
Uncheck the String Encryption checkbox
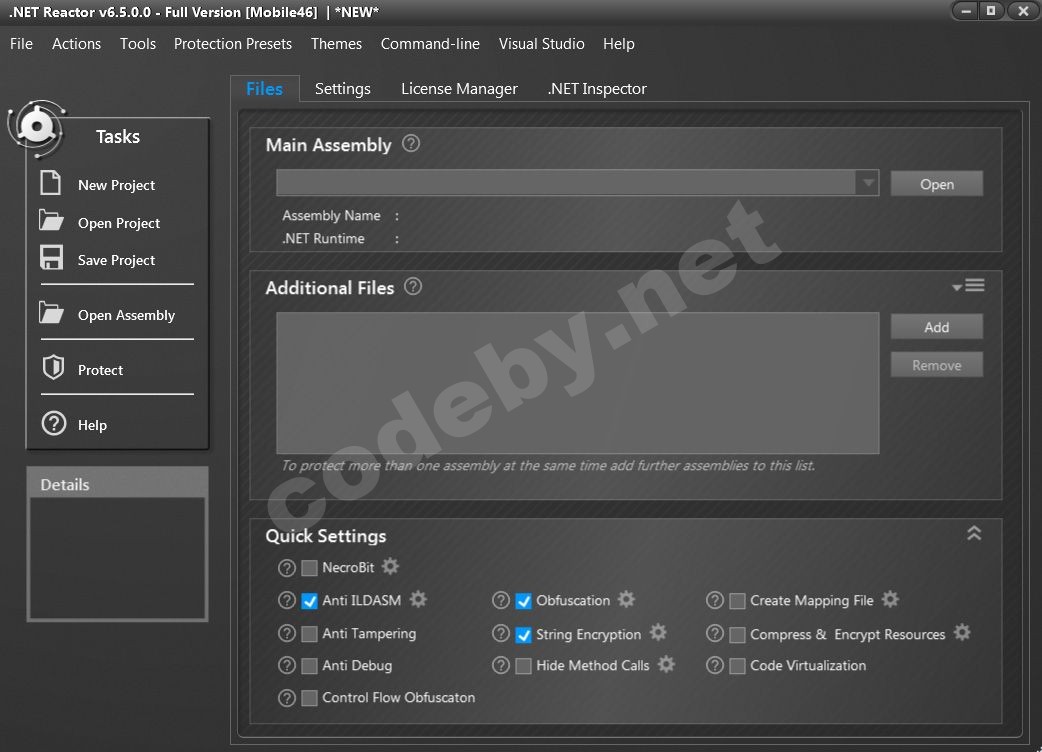pos(524,635)
